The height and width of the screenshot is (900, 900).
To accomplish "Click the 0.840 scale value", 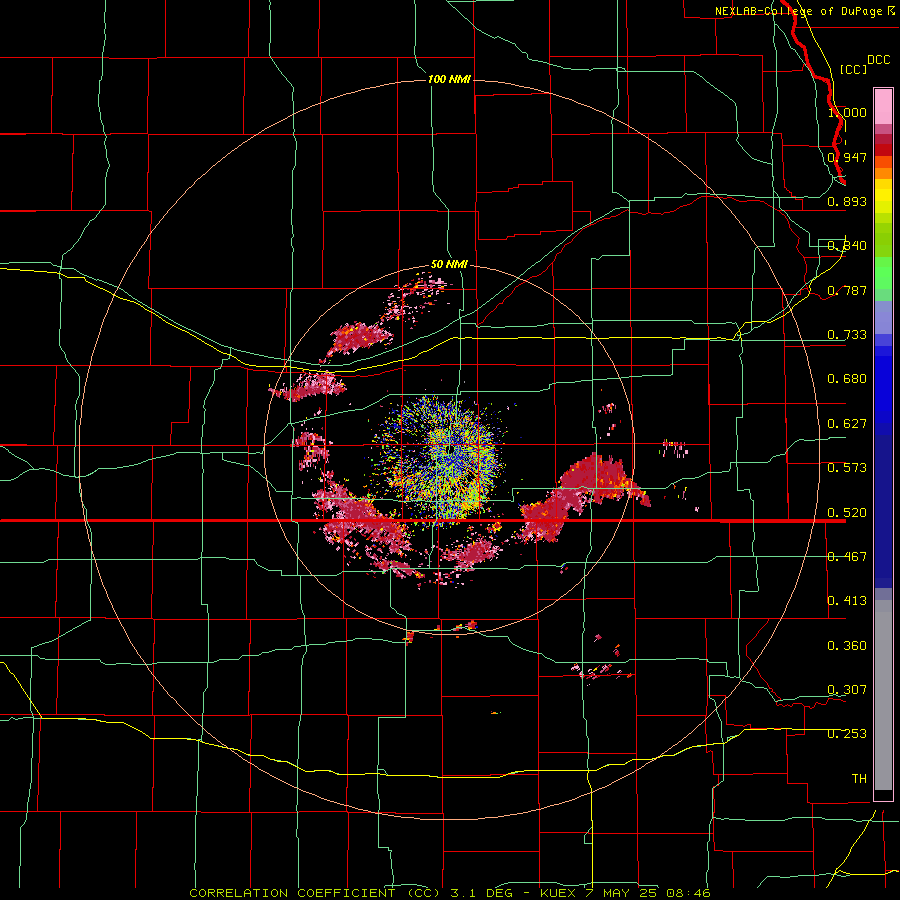I will click(847, 246).
